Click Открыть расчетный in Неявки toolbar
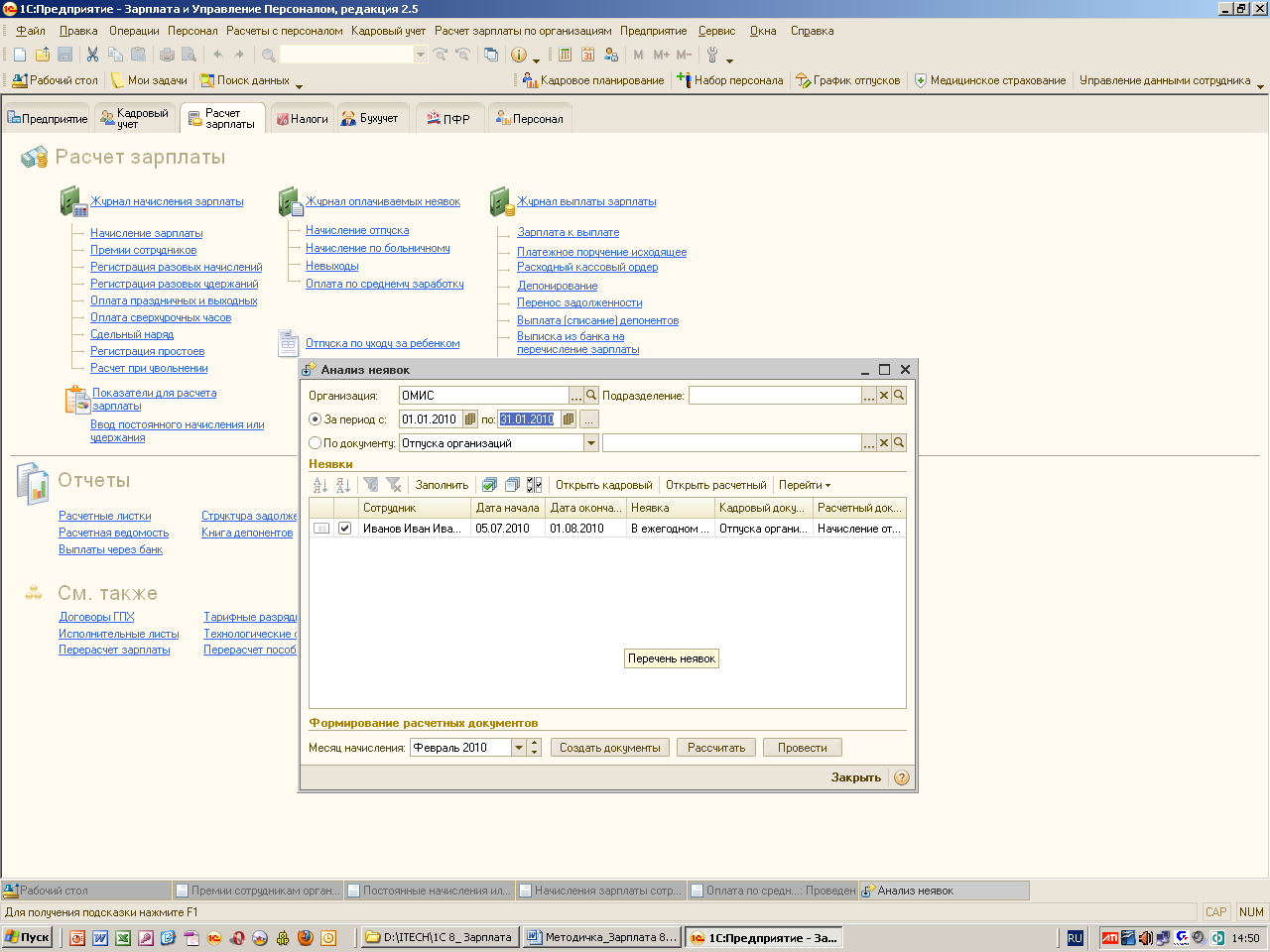1270x952 pixels. 716,485
